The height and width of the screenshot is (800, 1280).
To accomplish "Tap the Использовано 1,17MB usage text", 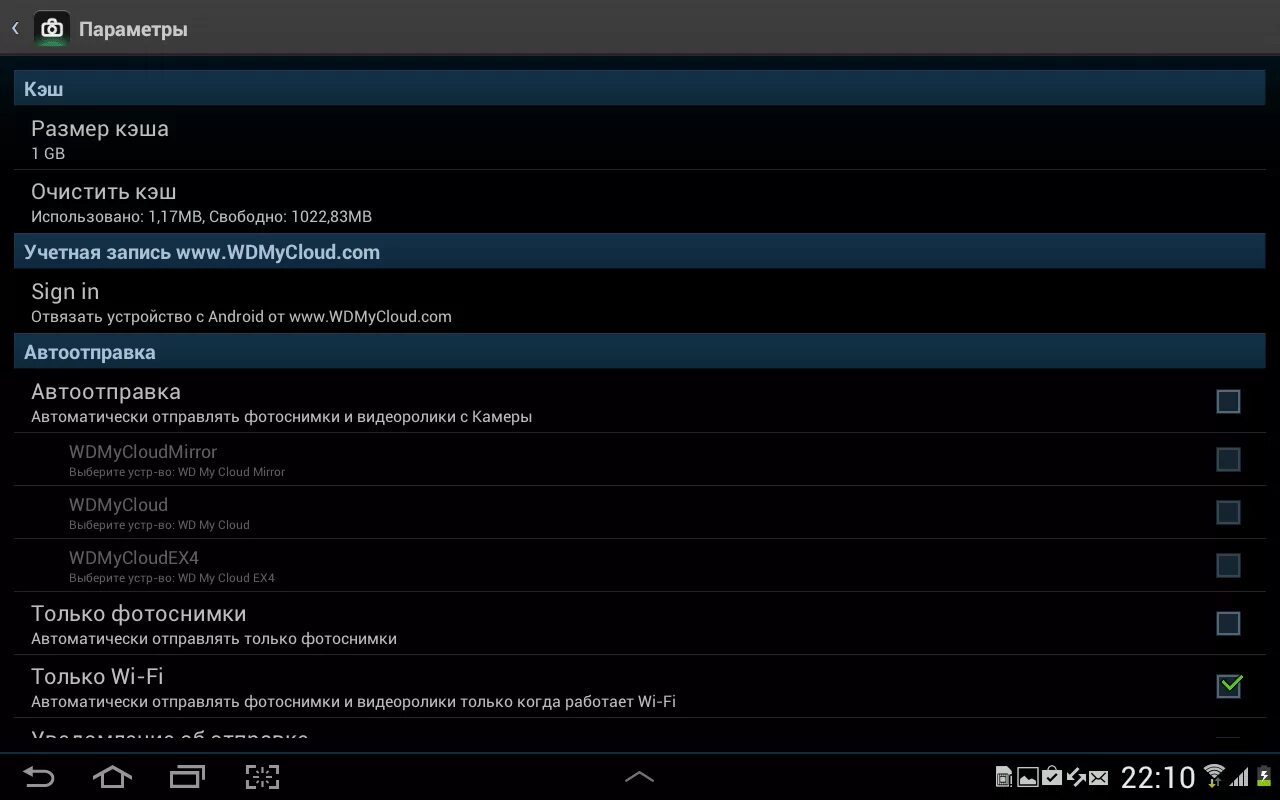I will click(x=201, y=217).
